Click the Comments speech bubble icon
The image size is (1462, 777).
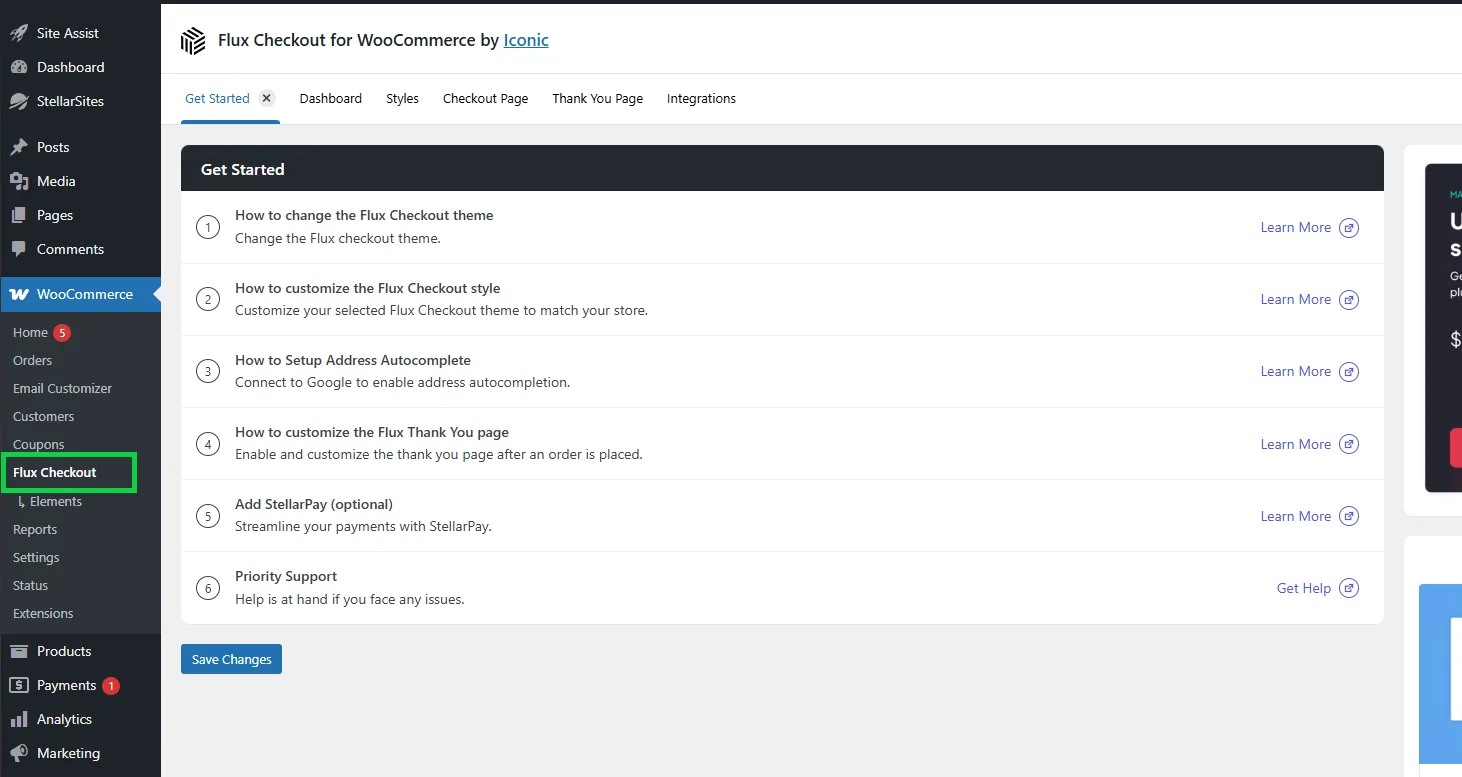[x=18, y=249]
